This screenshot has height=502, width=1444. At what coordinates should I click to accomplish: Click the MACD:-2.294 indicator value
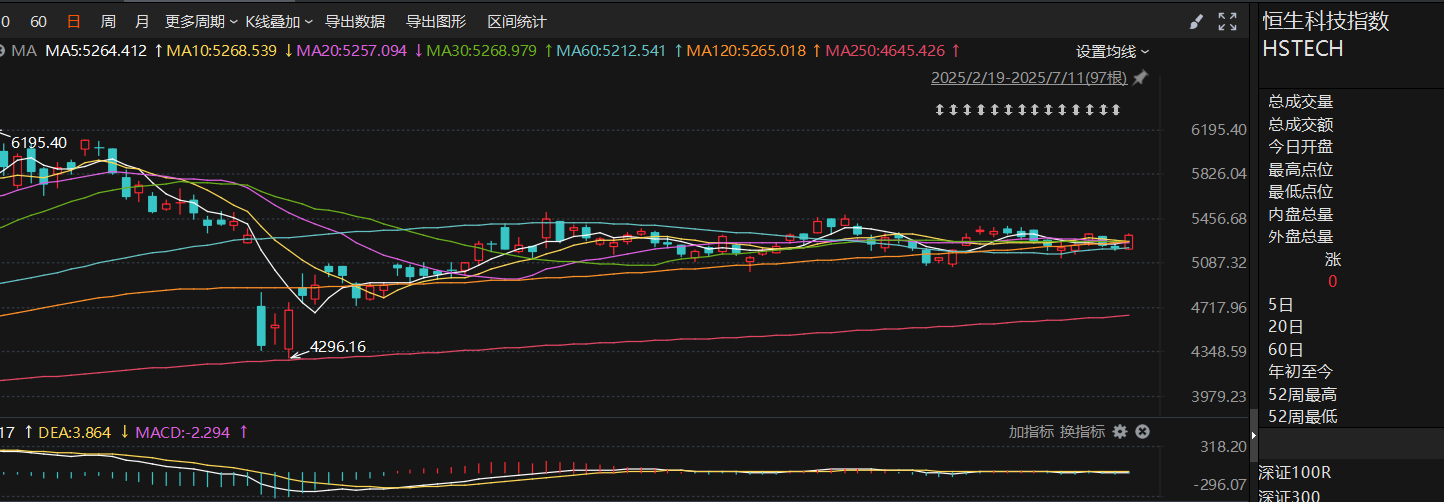point(181,432)
